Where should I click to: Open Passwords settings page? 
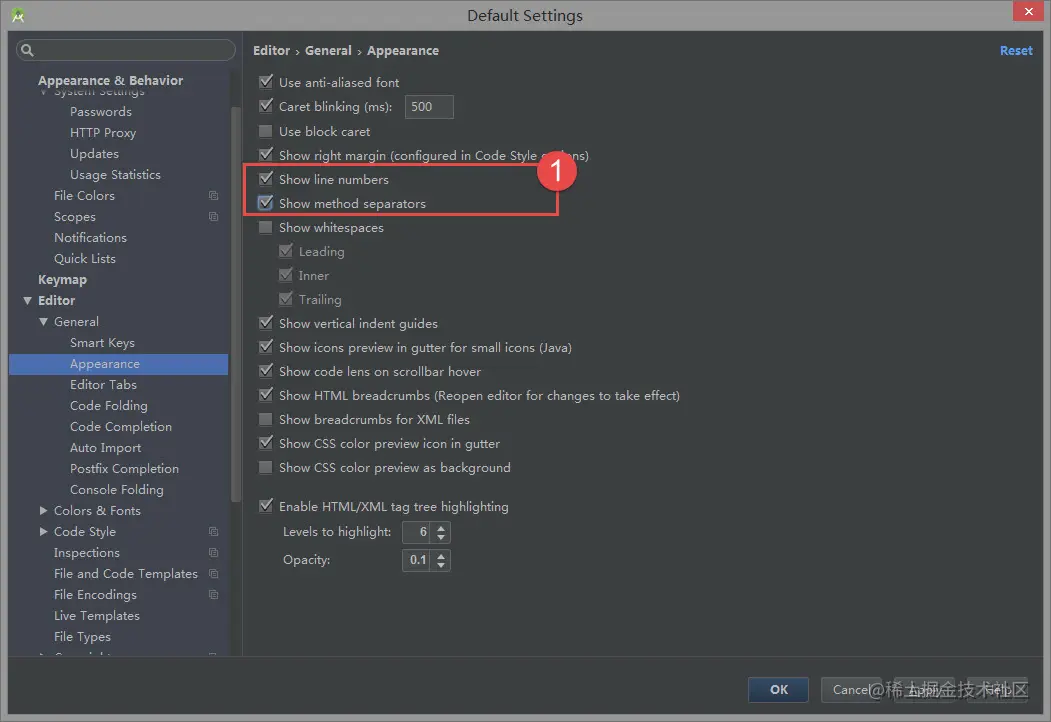(x=101, y=112)
